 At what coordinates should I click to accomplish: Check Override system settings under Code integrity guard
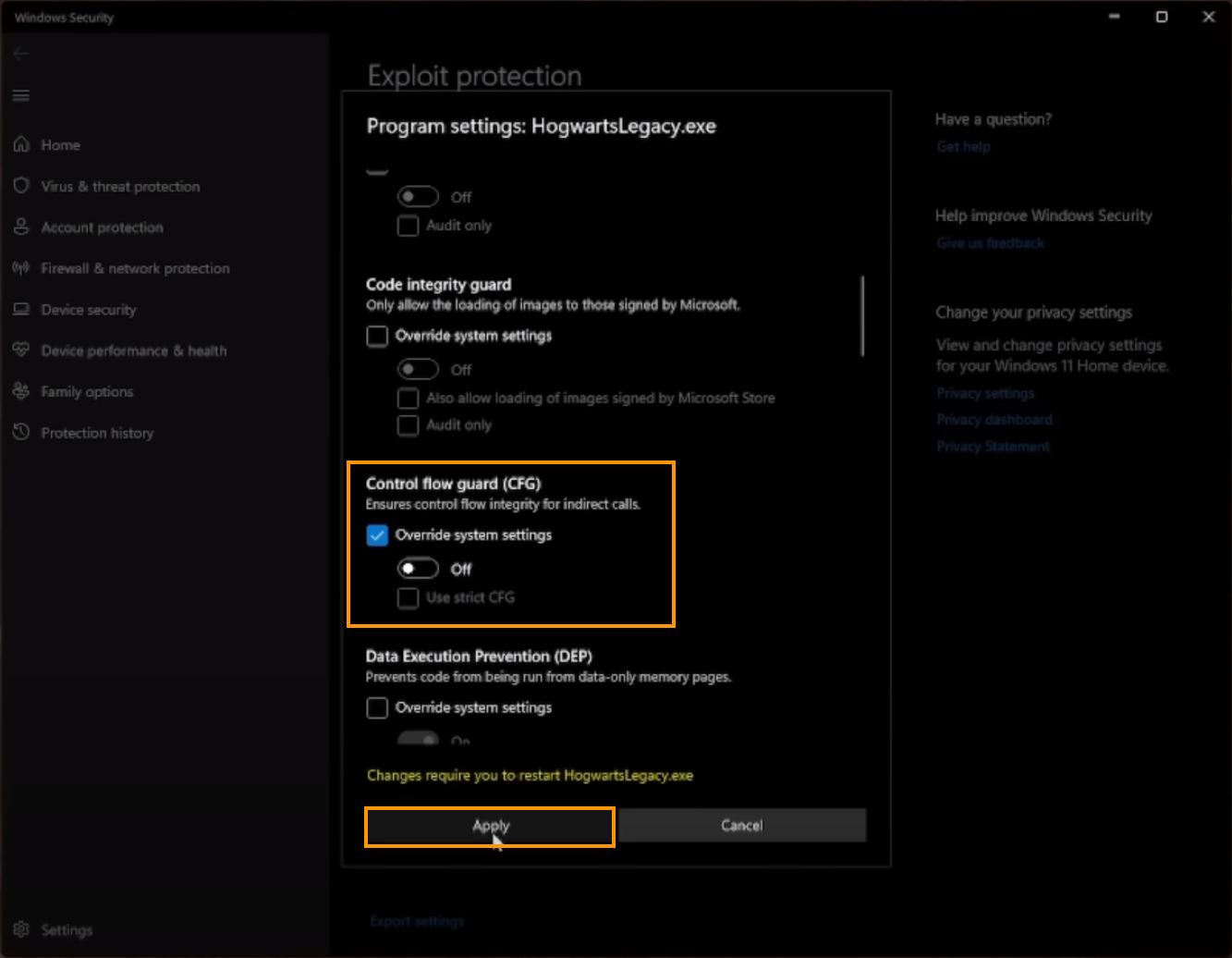377,336
